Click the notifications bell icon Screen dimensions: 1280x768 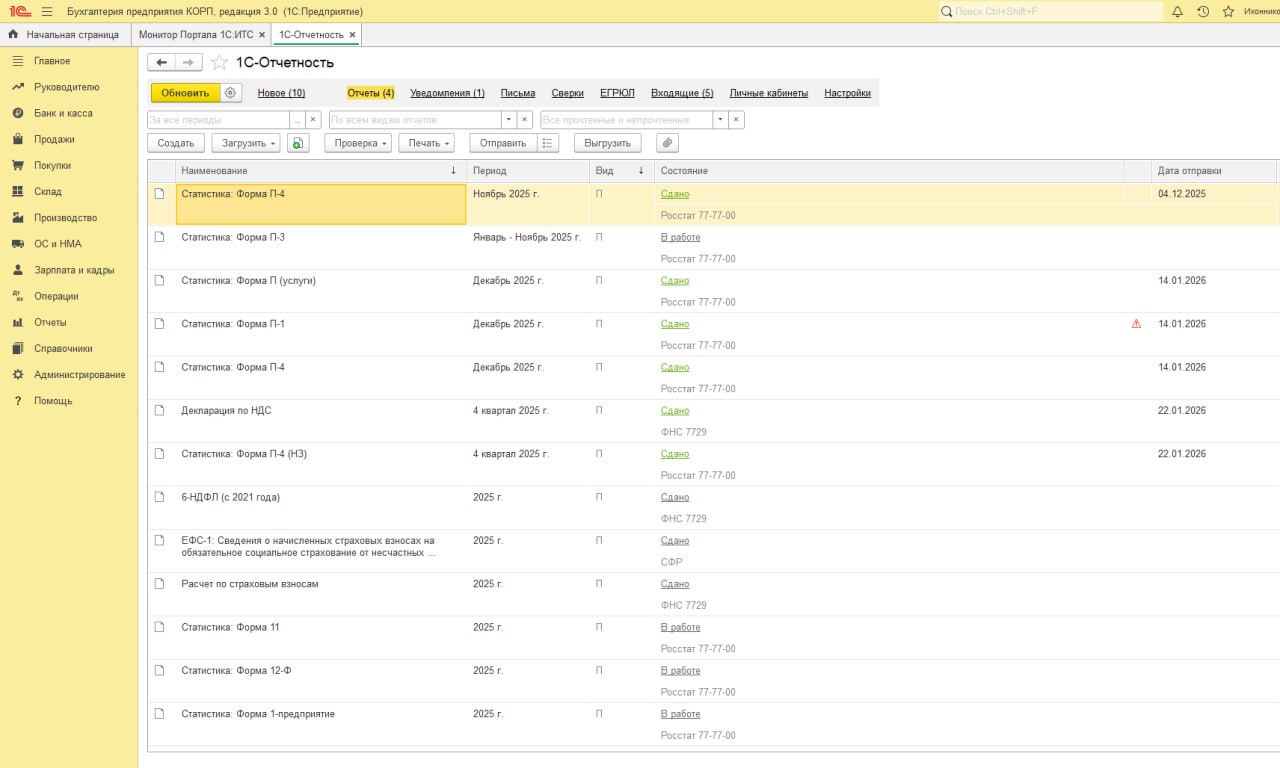[x=1177, y=11]
